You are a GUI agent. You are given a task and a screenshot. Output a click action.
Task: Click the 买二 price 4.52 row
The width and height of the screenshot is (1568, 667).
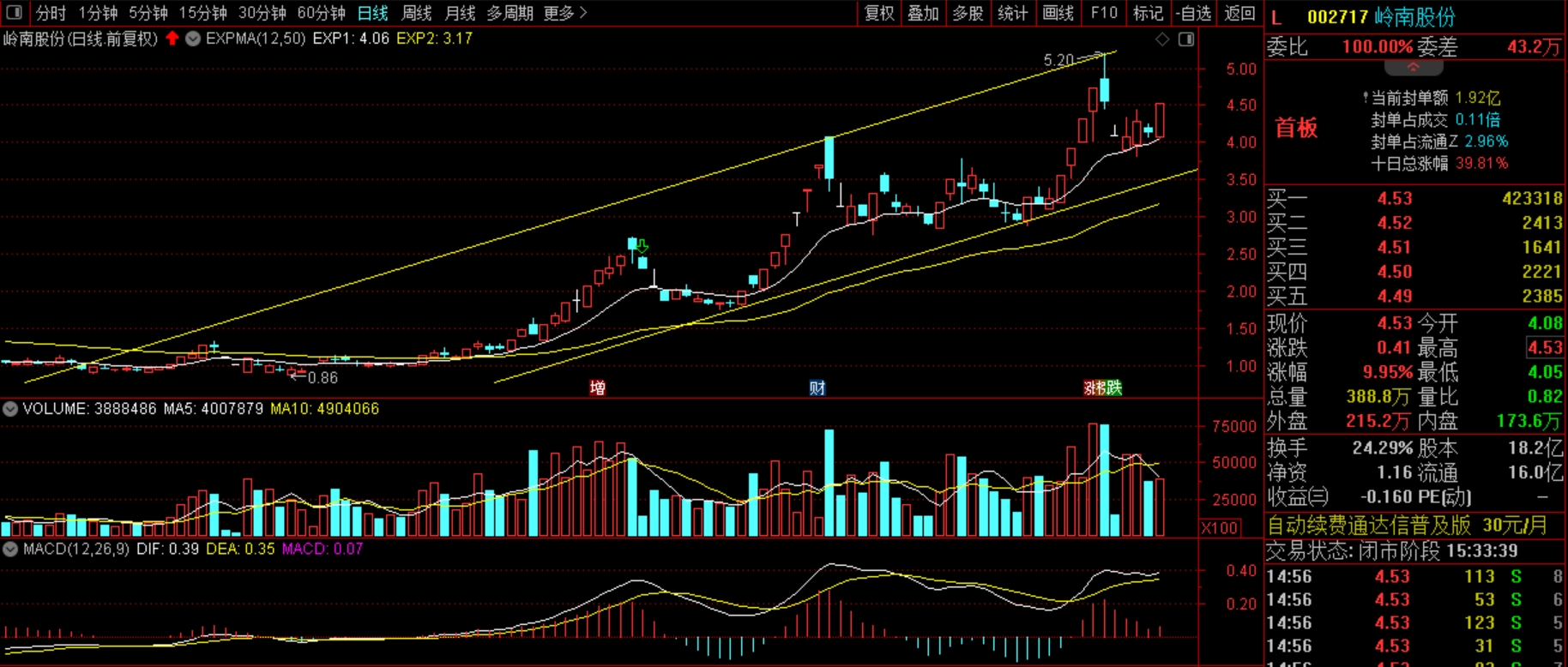click(x=1415, y=223)
